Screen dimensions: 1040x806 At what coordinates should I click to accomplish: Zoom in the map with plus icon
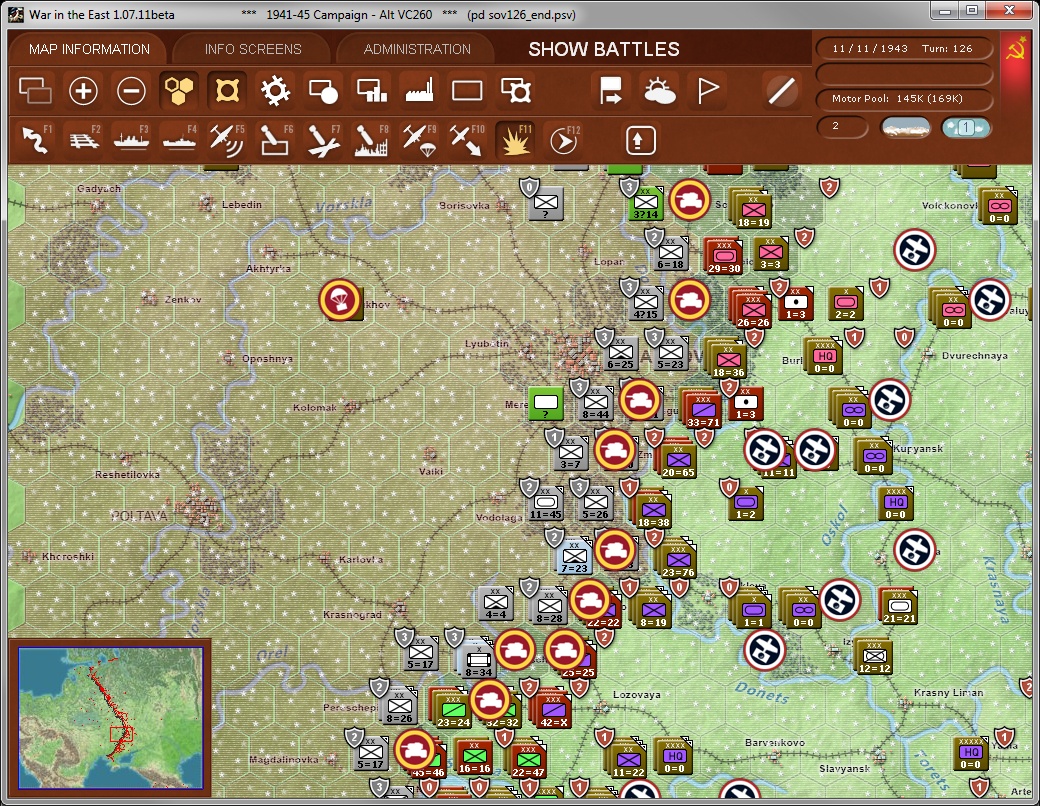(84, 91)
